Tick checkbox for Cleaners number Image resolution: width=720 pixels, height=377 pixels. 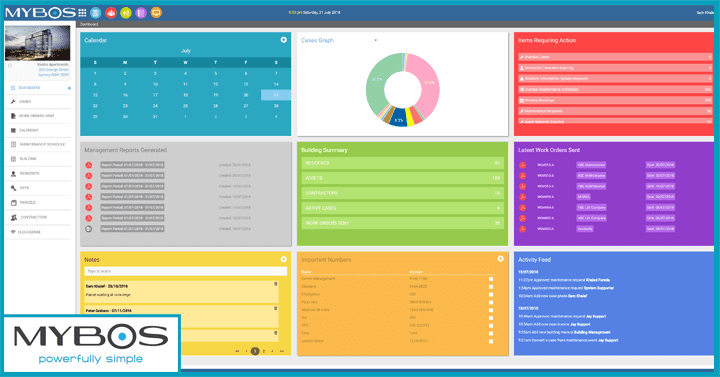pos(491,287)
